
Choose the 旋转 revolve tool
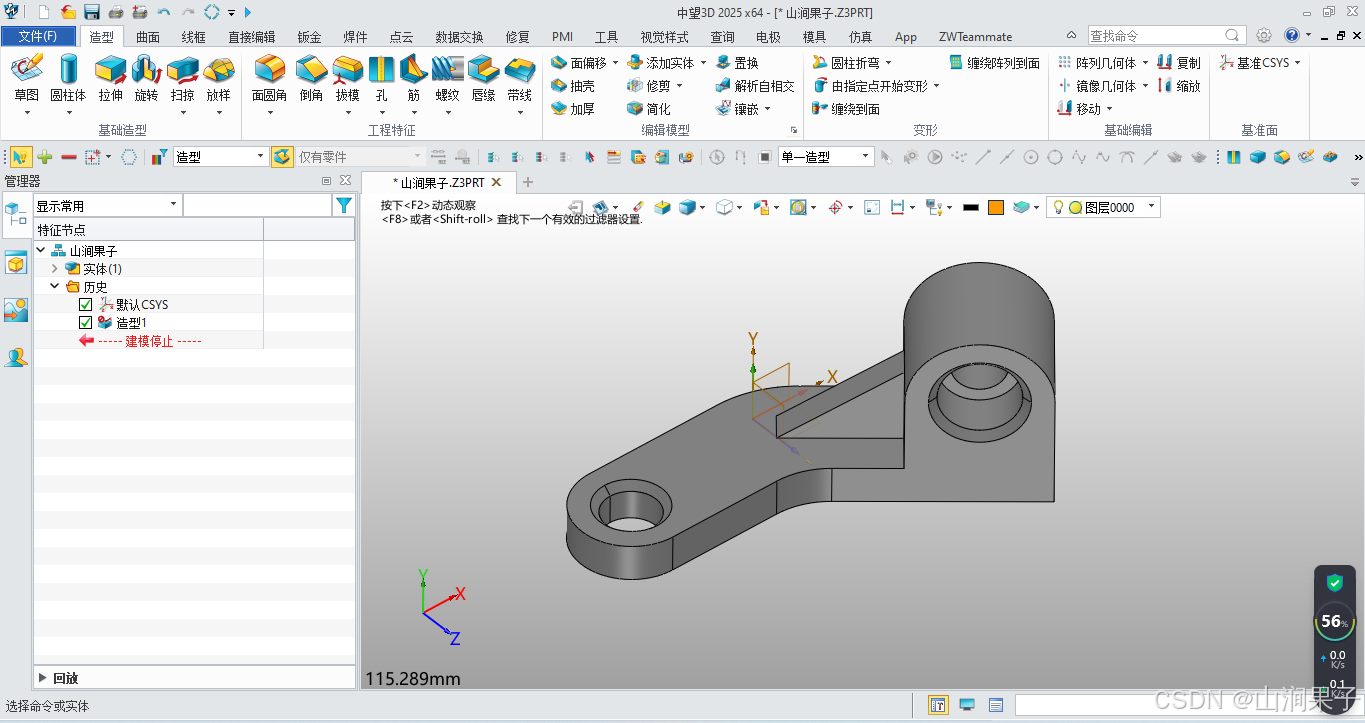146,78
